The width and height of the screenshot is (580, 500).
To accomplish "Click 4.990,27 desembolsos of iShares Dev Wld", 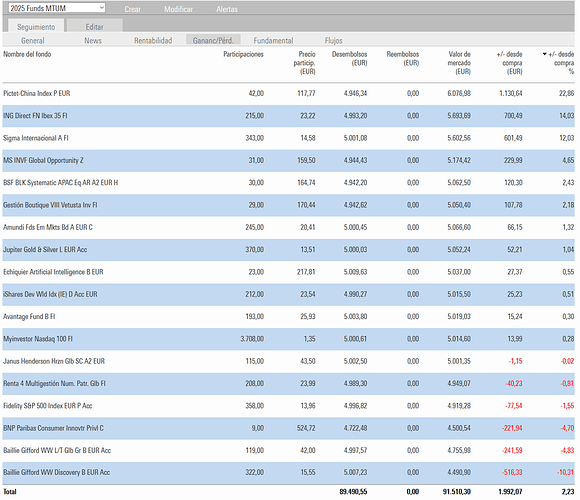I will point(355,294).
